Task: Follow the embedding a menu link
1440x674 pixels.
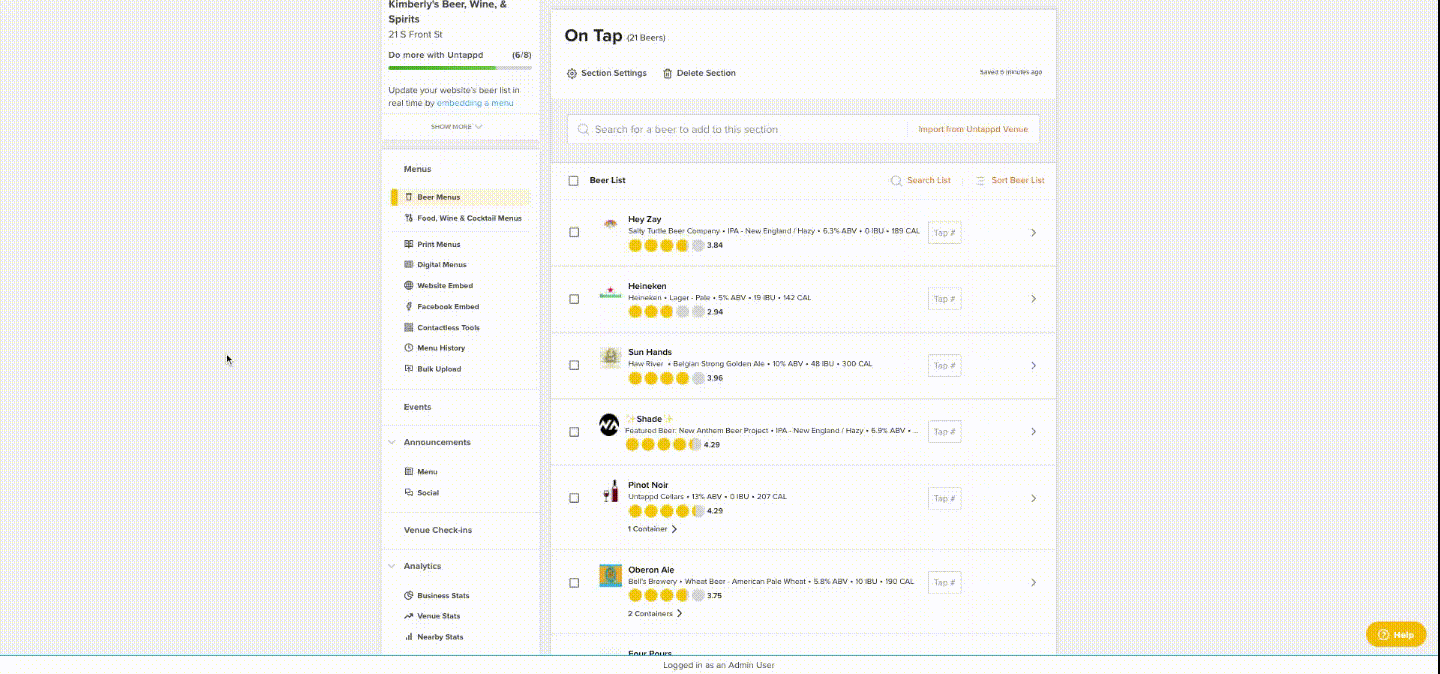Action: tap(475, 103)
